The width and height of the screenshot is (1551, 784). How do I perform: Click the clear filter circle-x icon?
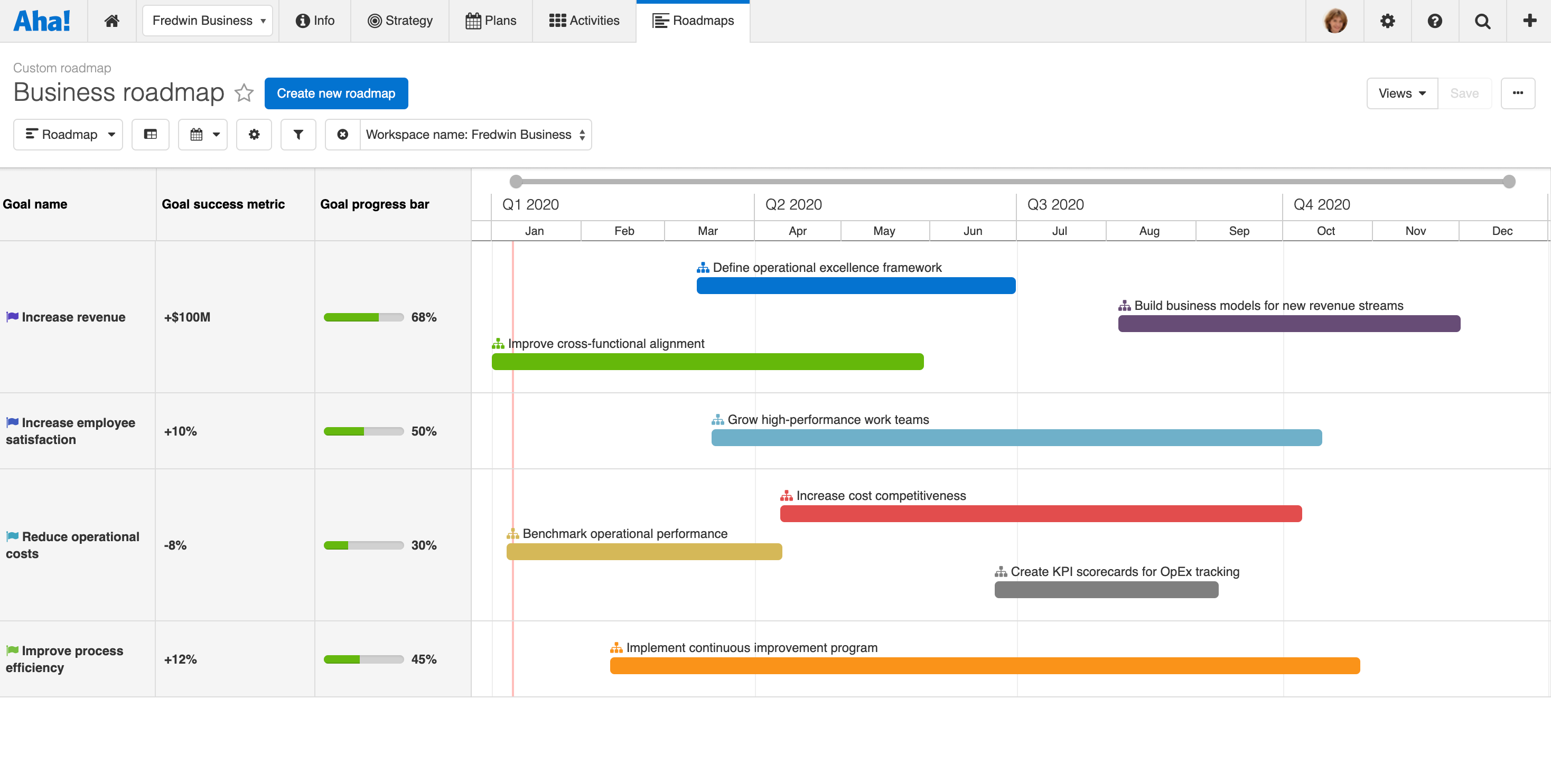[343, 134]
